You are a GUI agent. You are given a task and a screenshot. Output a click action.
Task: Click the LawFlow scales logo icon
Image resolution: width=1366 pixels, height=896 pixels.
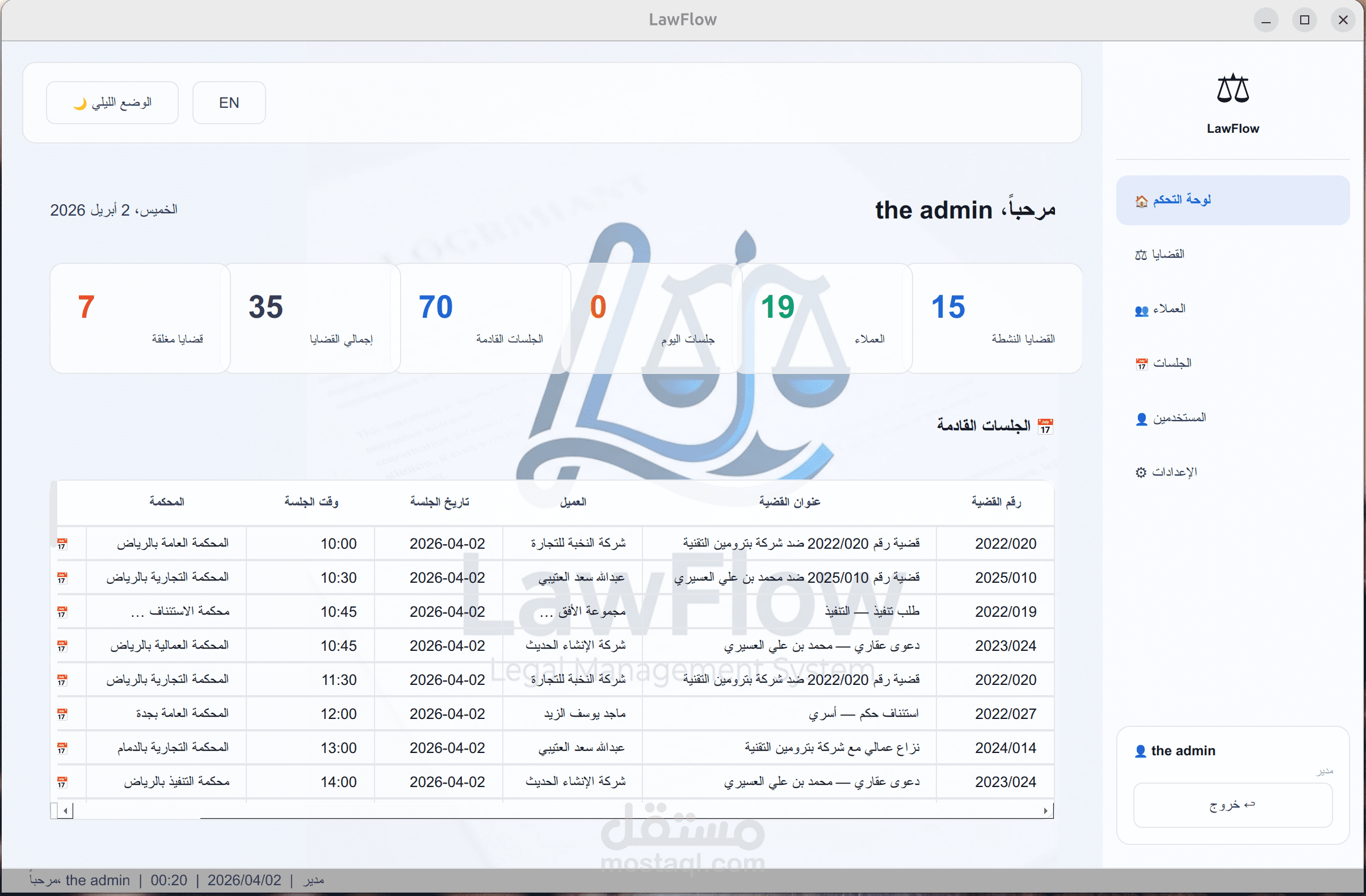pos(1232,89)
